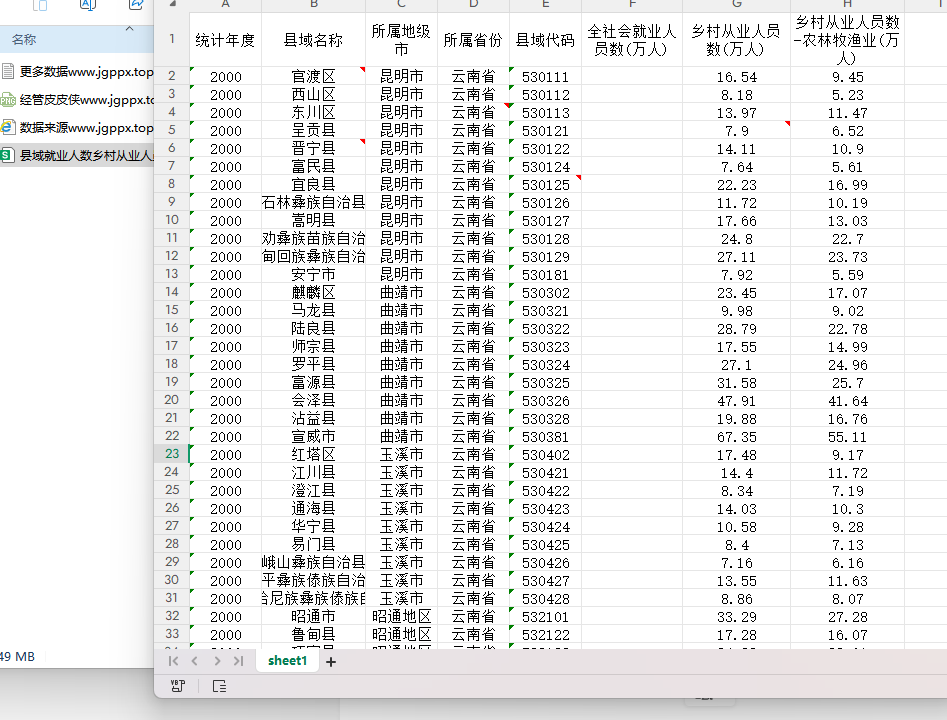Open the VB macro icon in status bar

(x=178, y=686)
